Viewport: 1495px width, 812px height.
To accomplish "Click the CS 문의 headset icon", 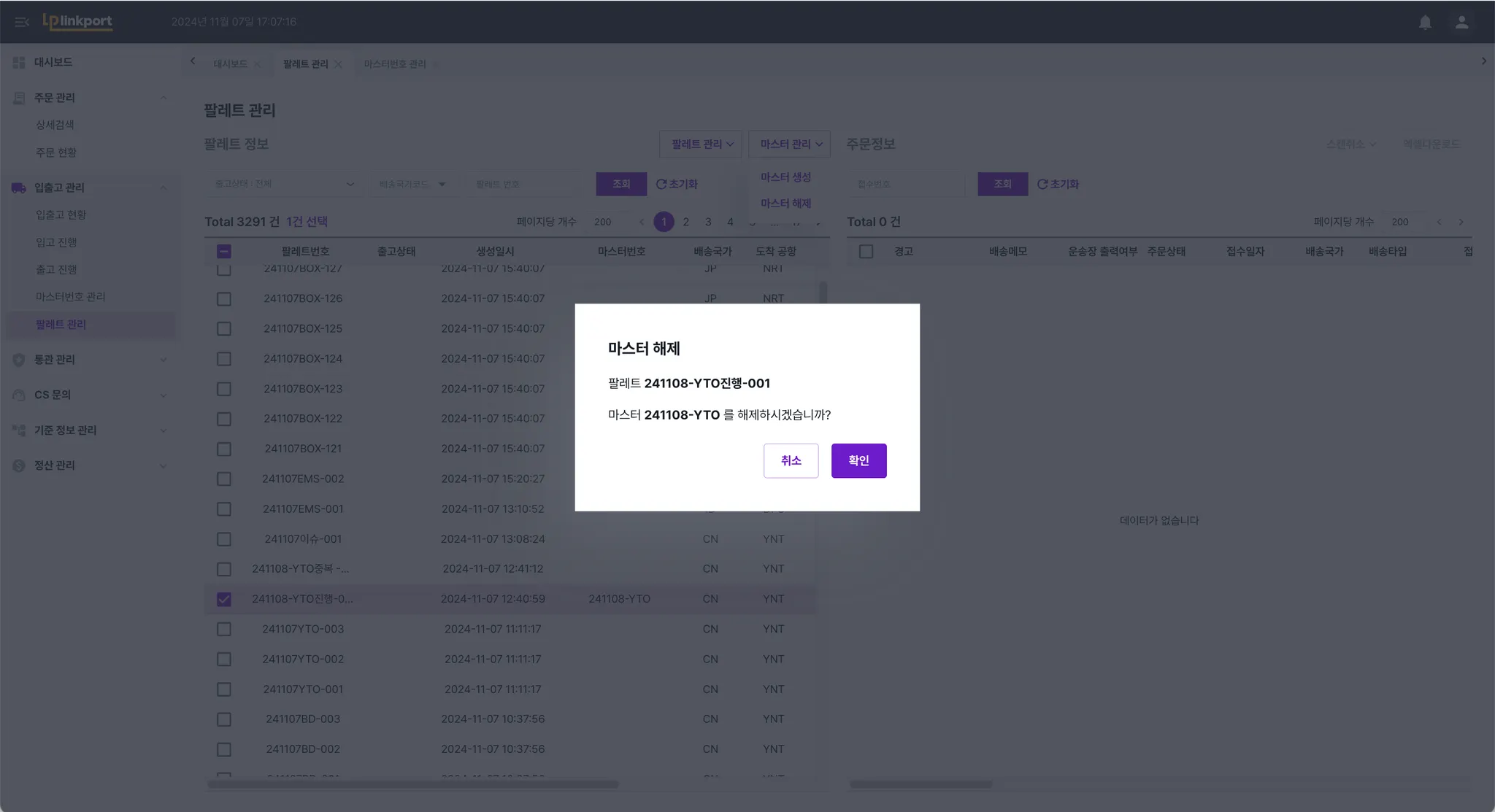I will click(x=19, y=395).
